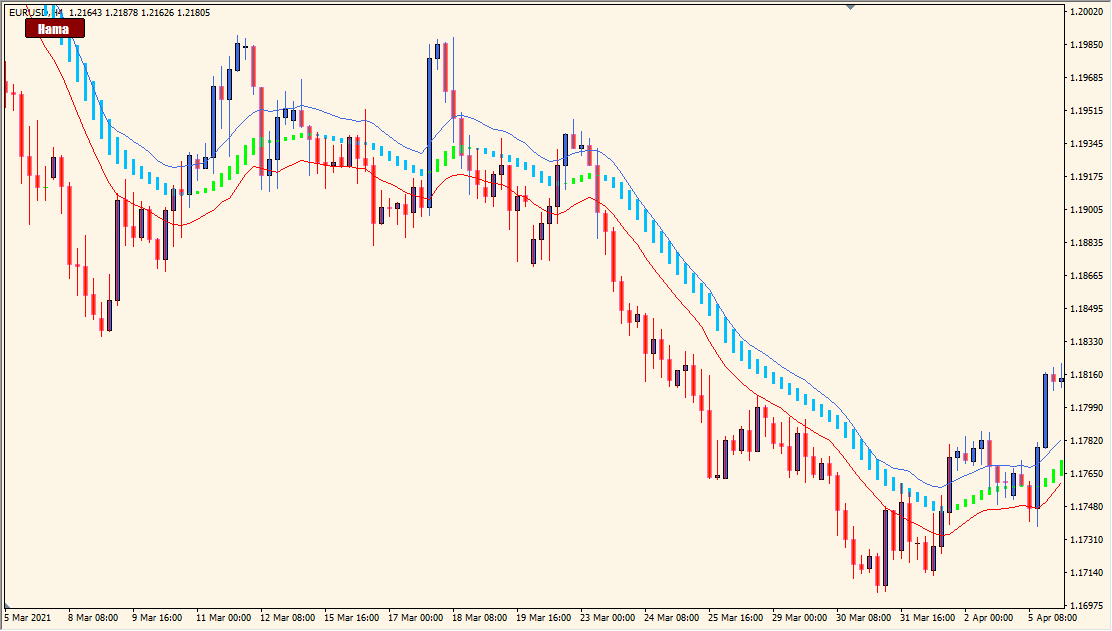Click the 5 Apr 08:00 time label

tap(1052, 618)
